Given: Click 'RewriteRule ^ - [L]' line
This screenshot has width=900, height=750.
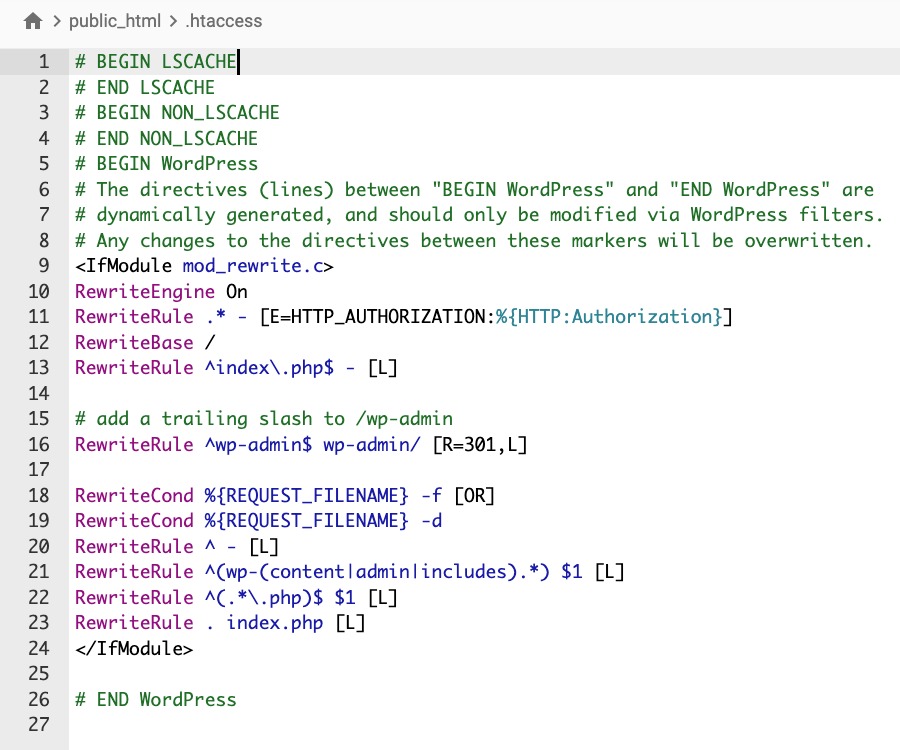Looking at the screenshot, I should (177, 547).
